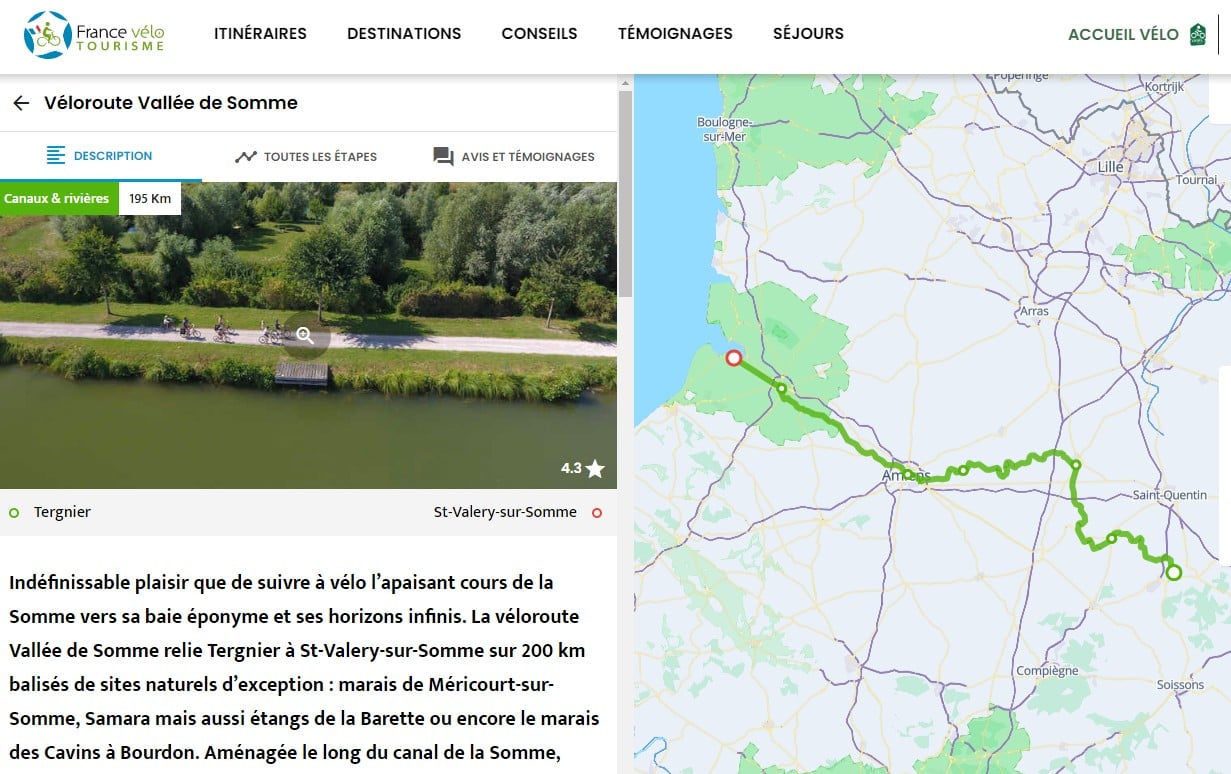
Task: Click the Canaux & rivières badge
Action: 57,198
